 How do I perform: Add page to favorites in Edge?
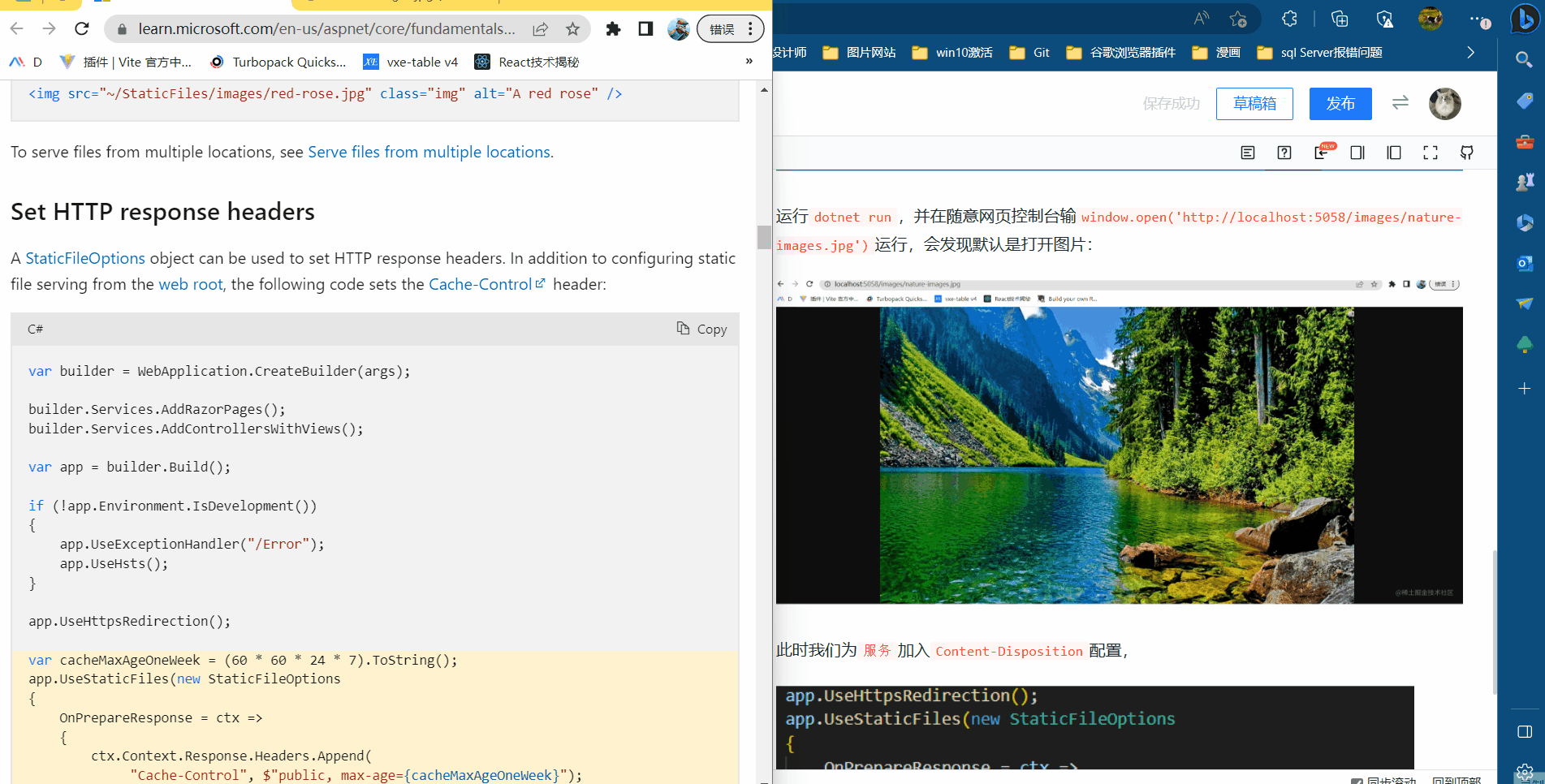coord(1238,19)
